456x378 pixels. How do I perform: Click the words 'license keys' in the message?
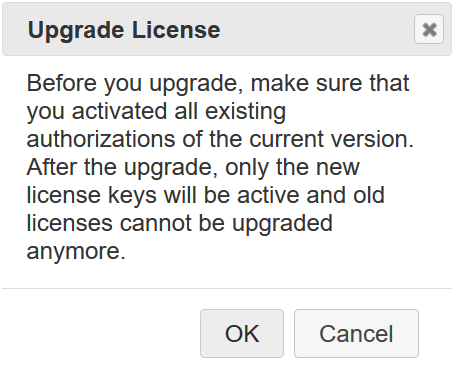(x=91, y=196)
